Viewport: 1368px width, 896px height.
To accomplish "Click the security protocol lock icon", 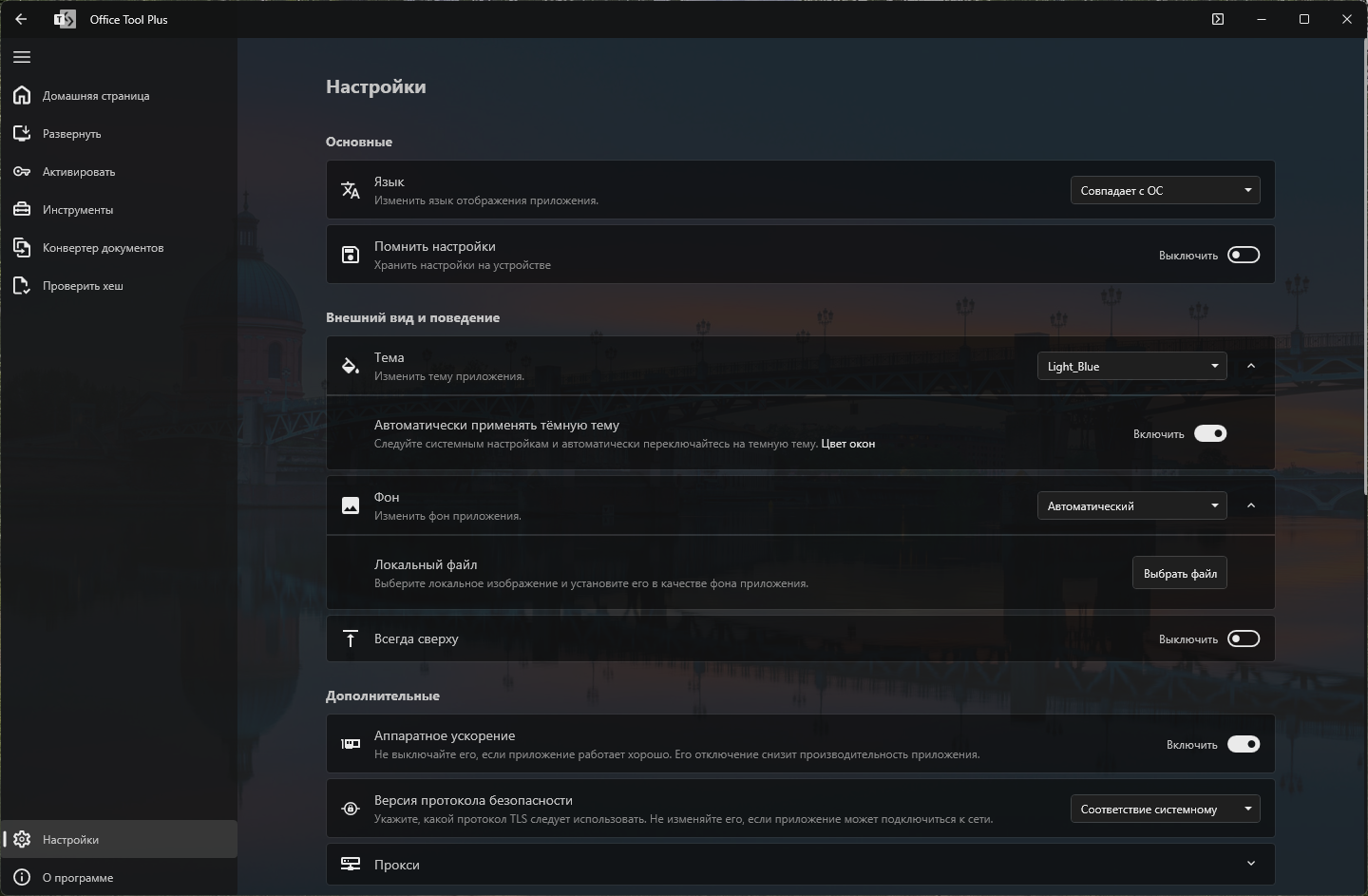I will click(351, 809).
